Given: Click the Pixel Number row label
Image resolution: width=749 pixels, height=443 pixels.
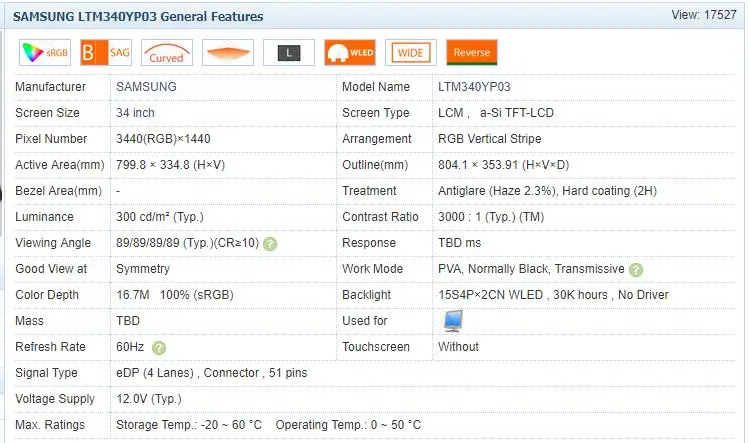Looking at the screenshot, I should 51,139.
